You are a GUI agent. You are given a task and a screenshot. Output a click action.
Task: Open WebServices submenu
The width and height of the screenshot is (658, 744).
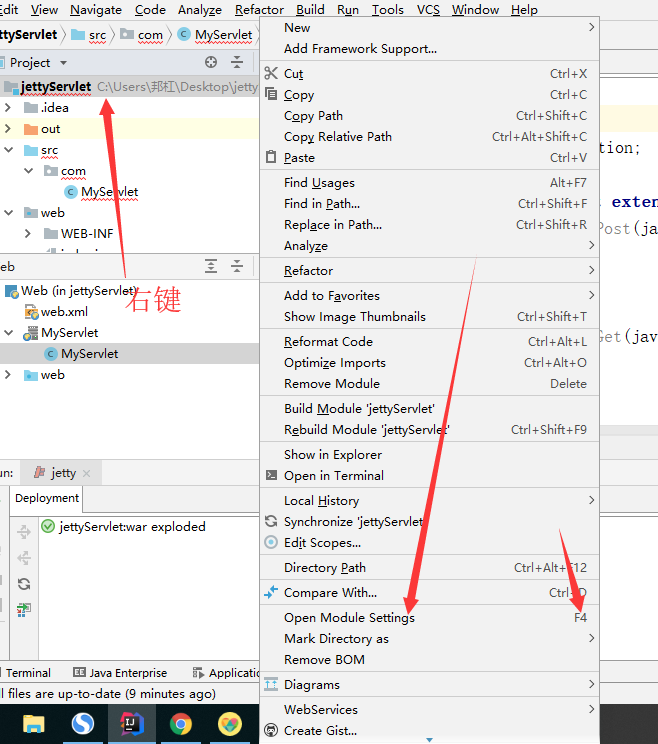[429, 709]
